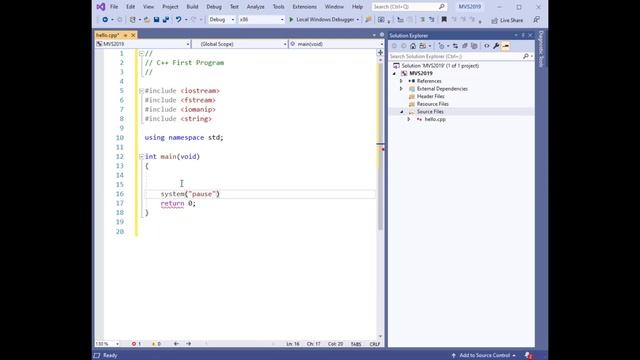Expand the External Dependencies node
640x360 pixels.
tap(401, 89)
